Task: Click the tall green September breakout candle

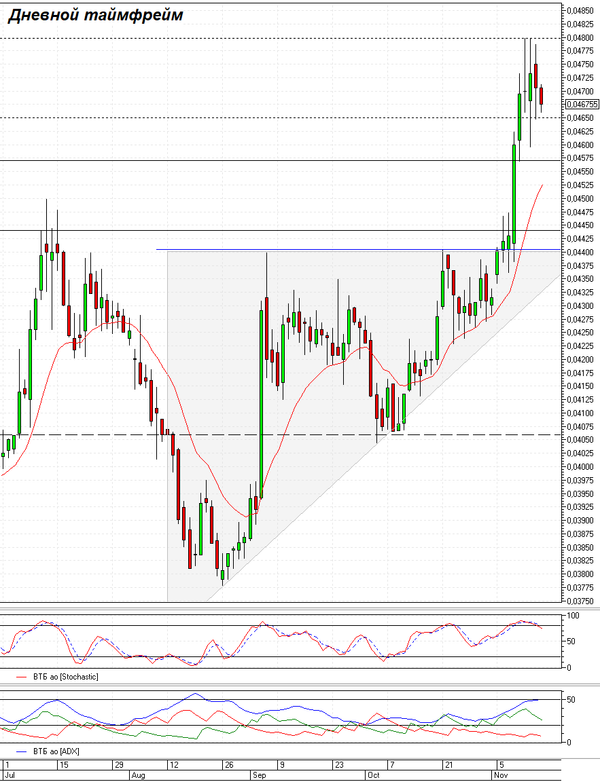Action: [261, 403]
